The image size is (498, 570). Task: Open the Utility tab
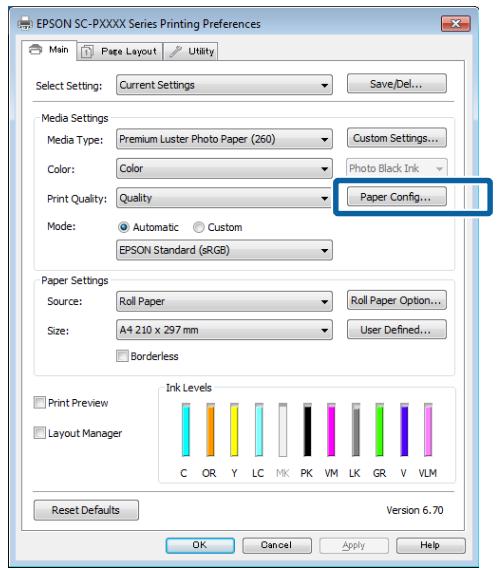click(191, 51)
